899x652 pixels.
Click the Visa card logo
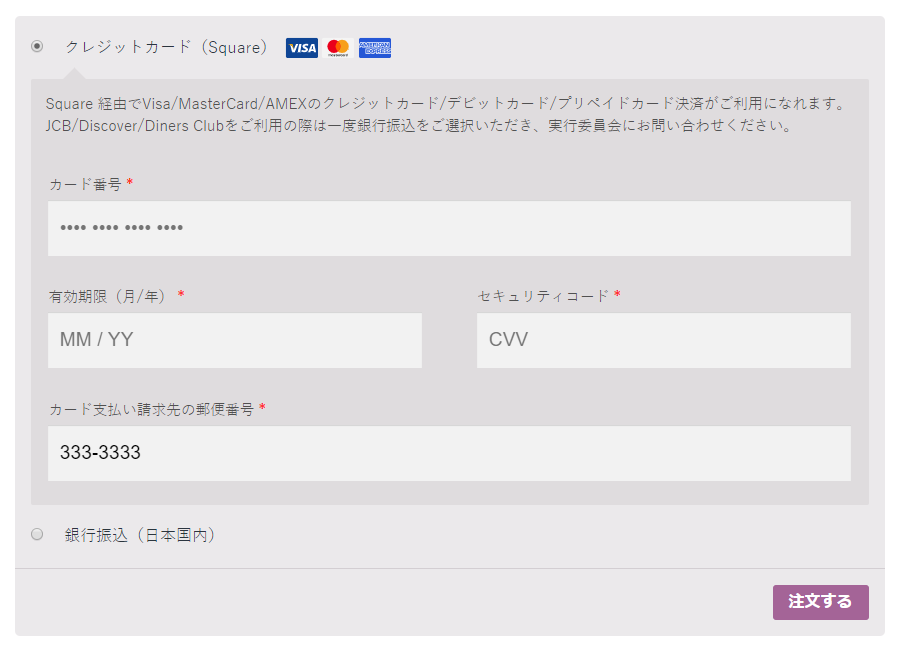pos(301,48)
